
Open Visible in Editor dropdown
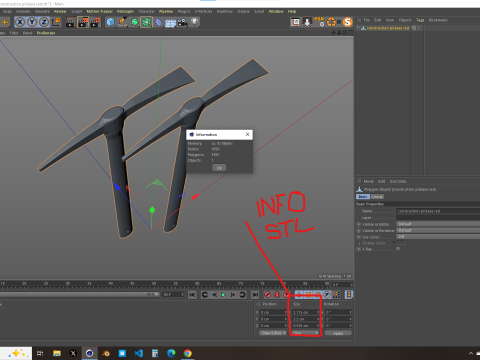pyautogui.click(x=438, y=224)
